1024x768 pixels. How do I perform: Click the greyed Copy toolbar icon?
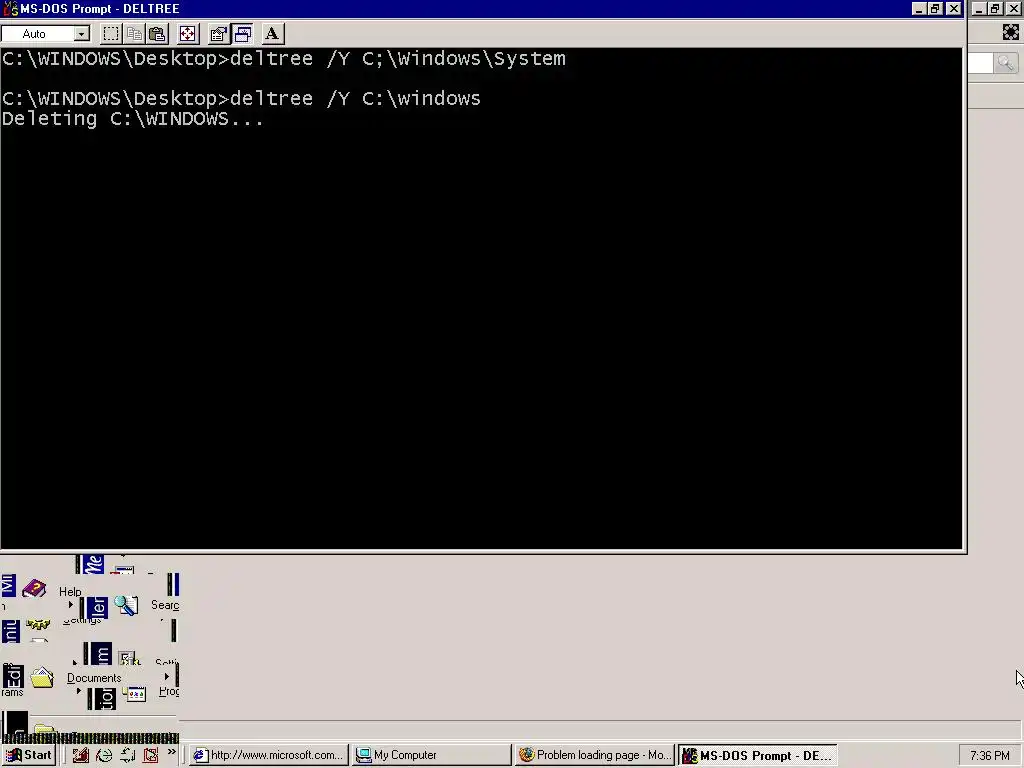tap(135, 34)
